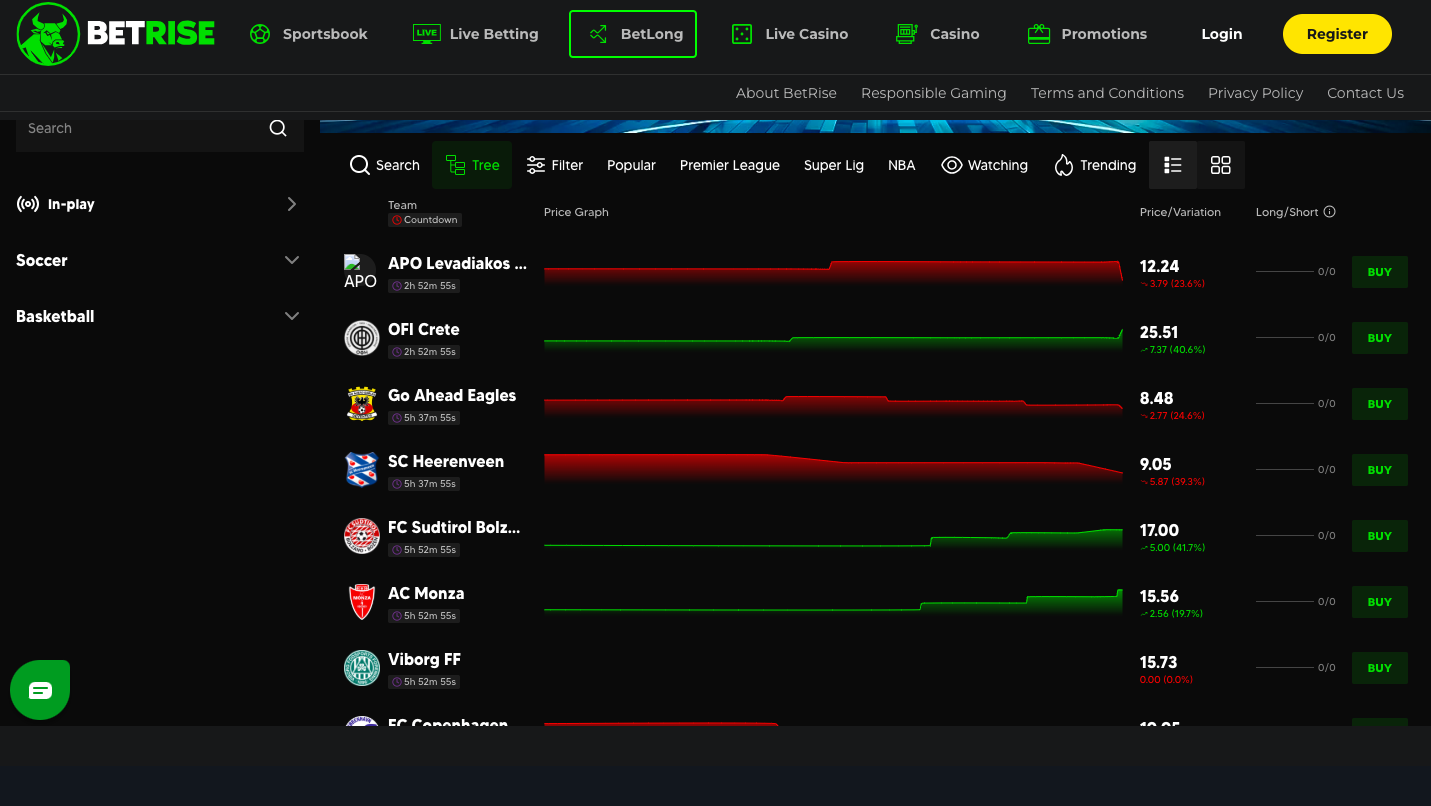The image size is (1431, 806).
Task: Open Responsible Gaming page
Action: click(x=934, y=93)
